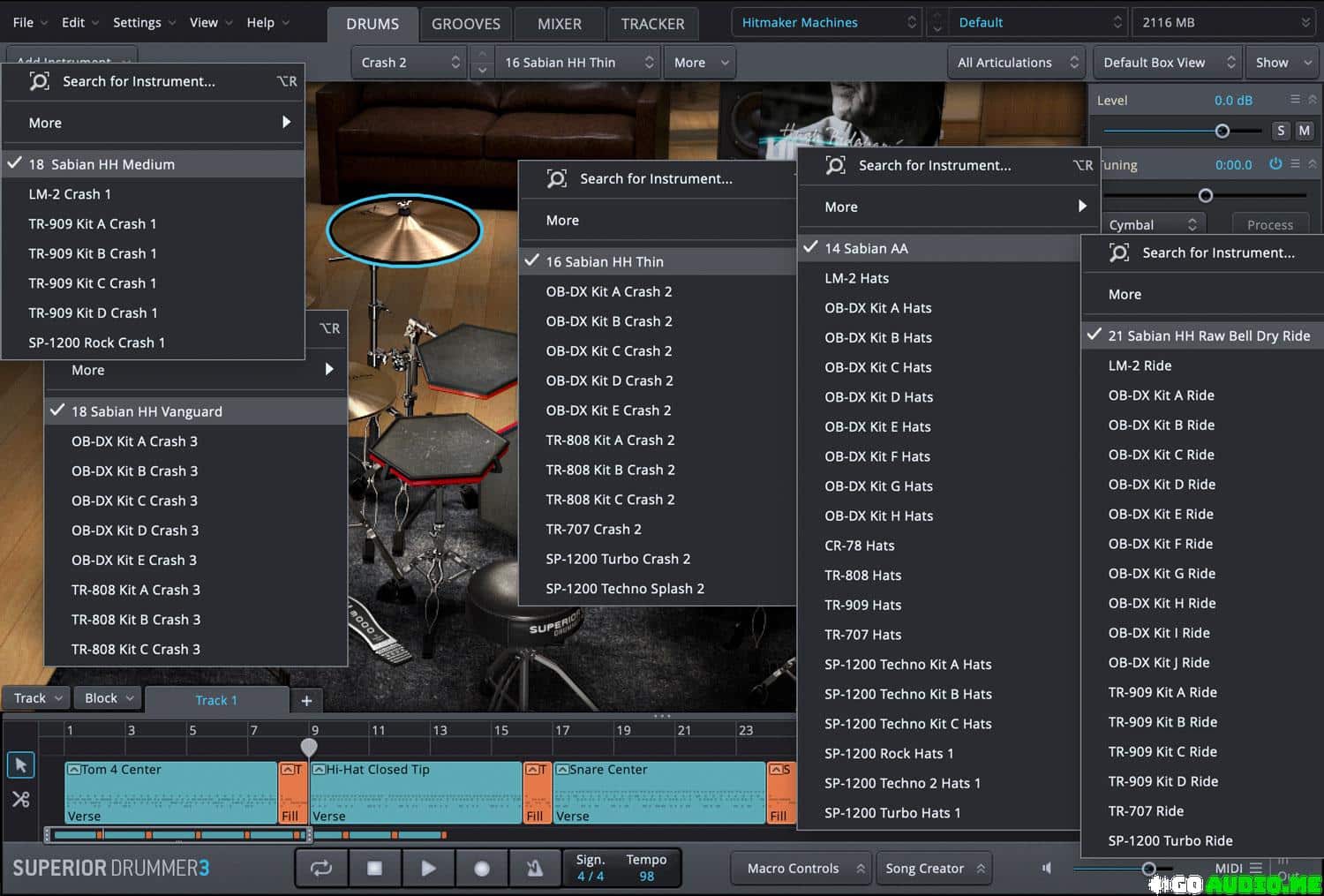Collapse the Tuning section with chevron icon
Viewport: 1324px width, 896px height.
1312,164
